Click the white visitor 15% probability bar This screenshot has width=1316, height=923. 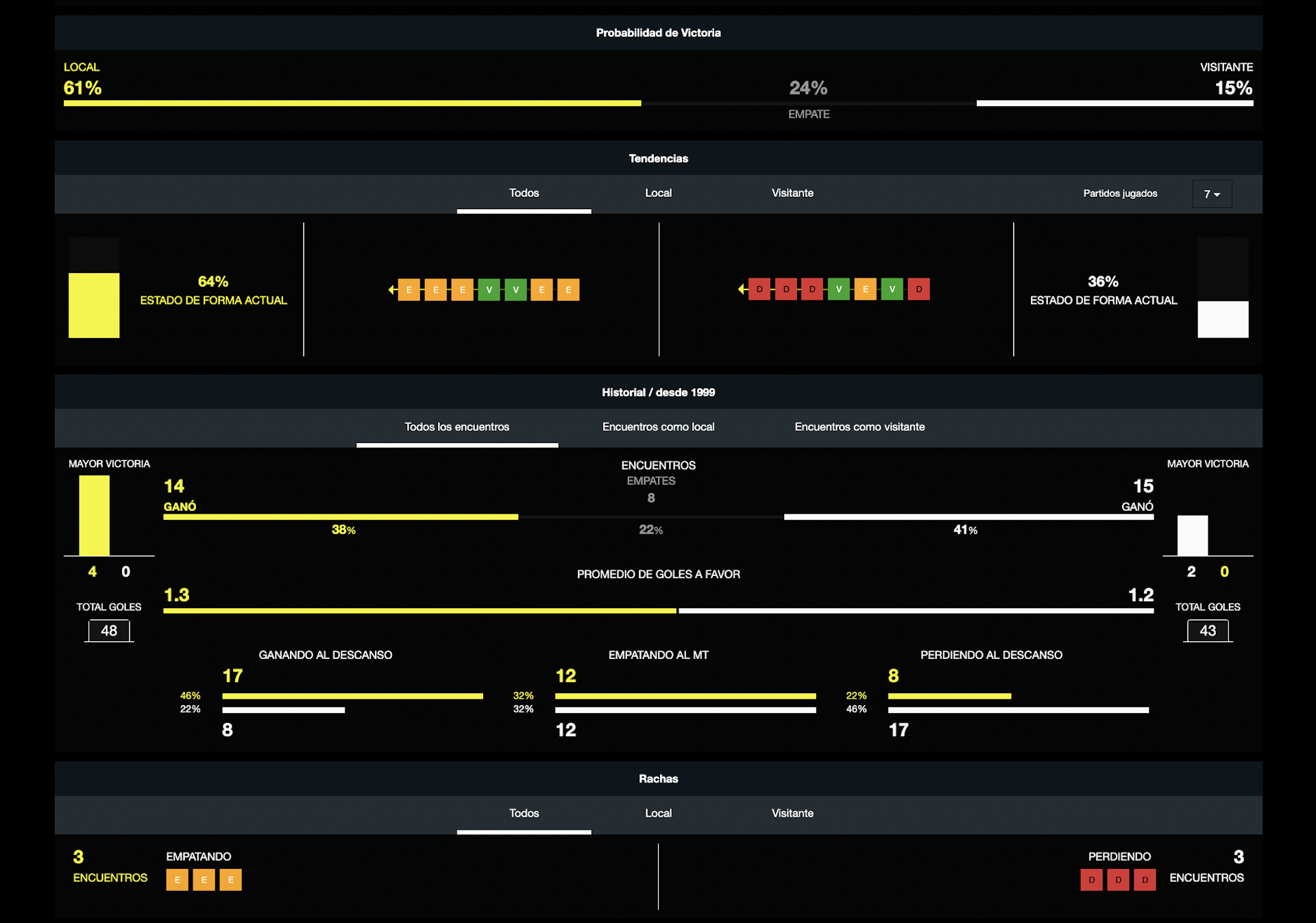(1115, 104)
